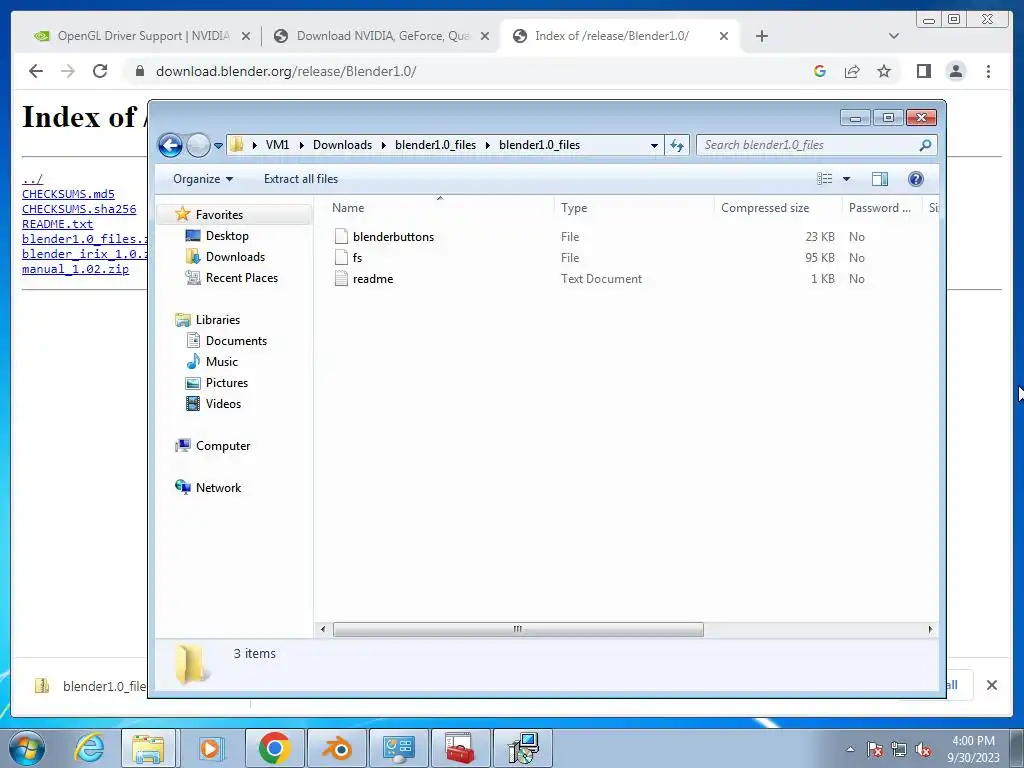Open manual_1.02.zip link
This screenshot has height=768, width=1024.
75,269
